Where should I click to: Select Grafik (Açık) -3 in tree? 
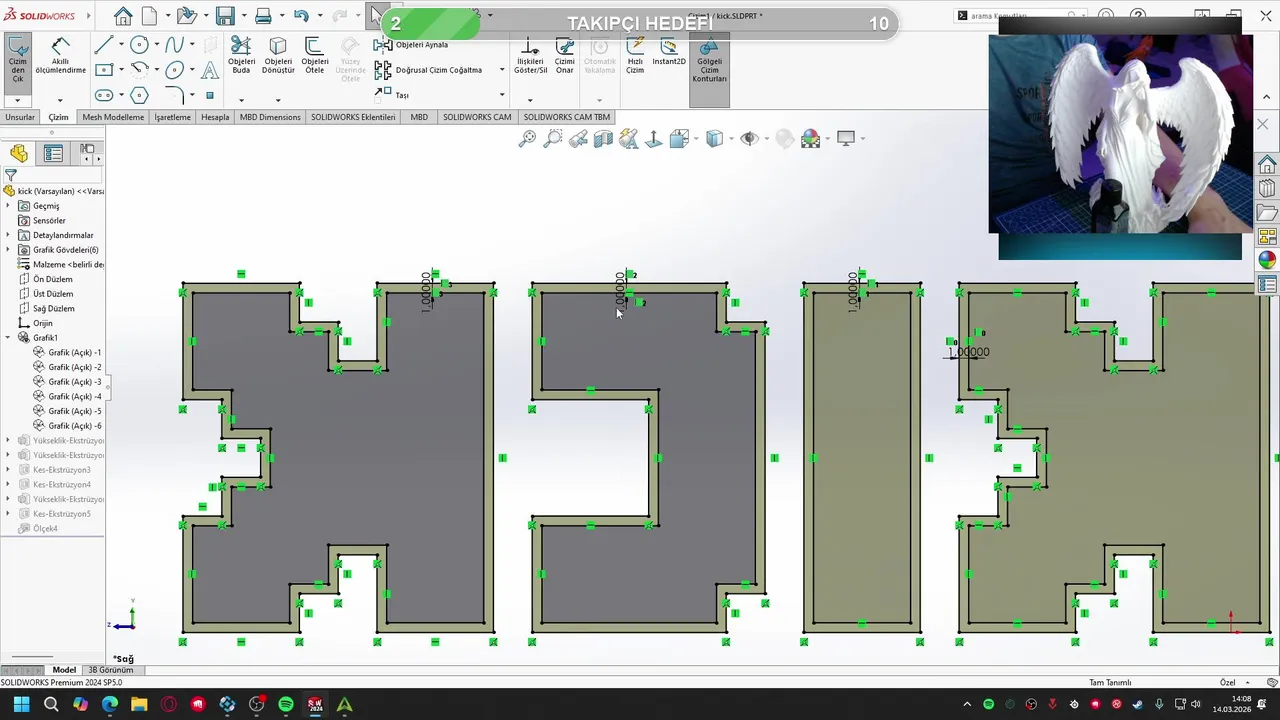click(x=74, y=382)
